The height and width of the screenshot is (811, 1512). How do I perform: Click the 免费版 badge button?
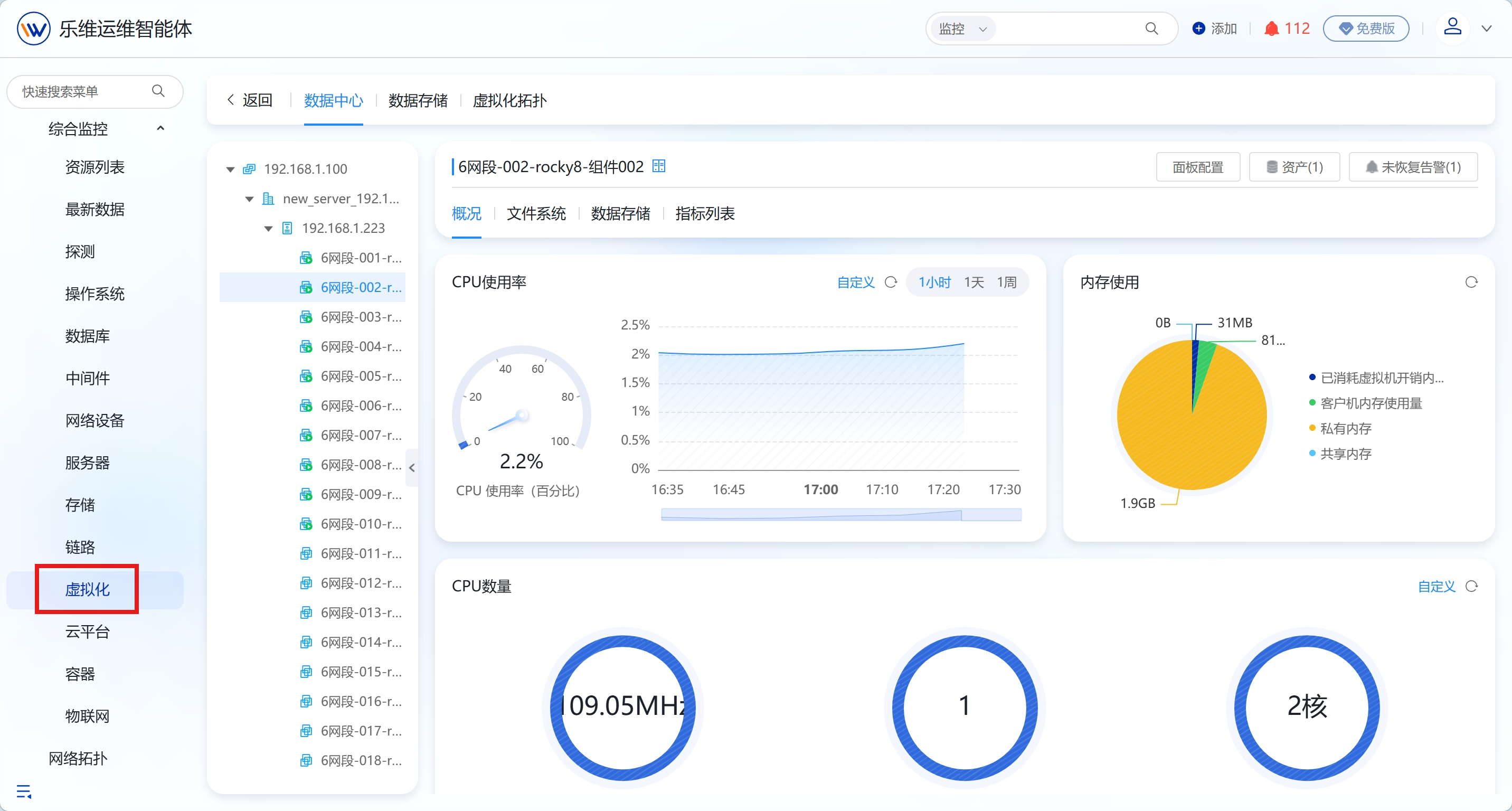coord(1366,28)
